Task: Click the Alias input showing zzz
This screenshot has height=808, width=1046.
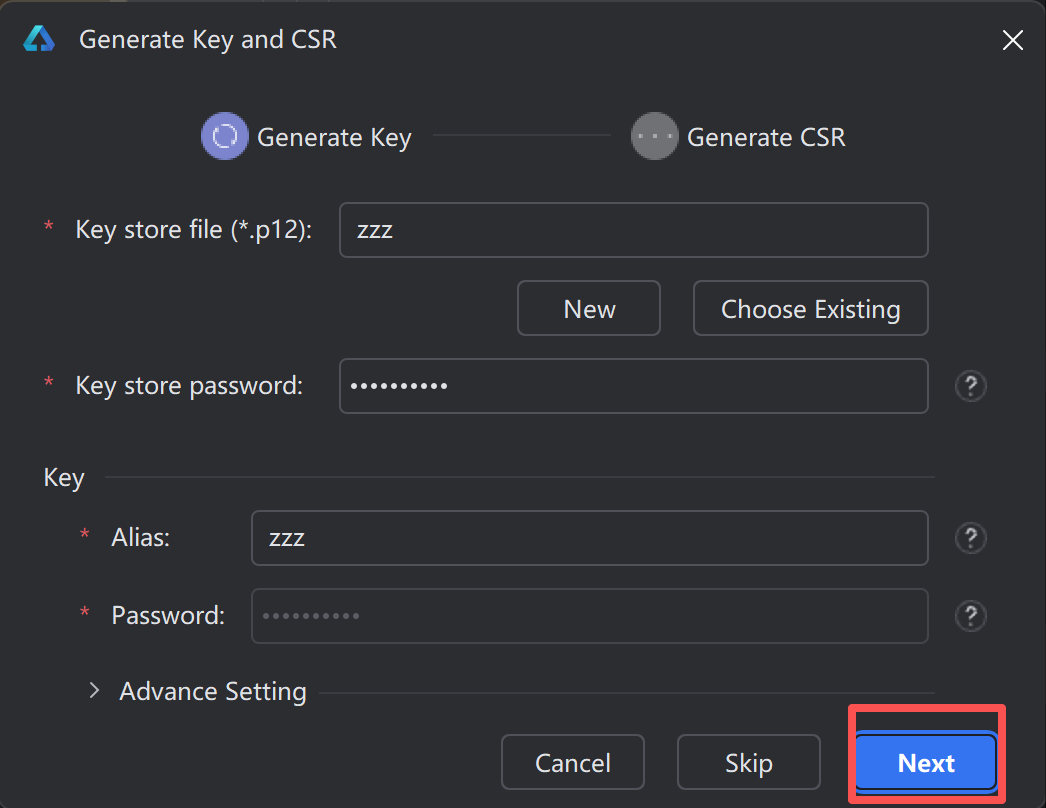Action: [x=588, y=538]
